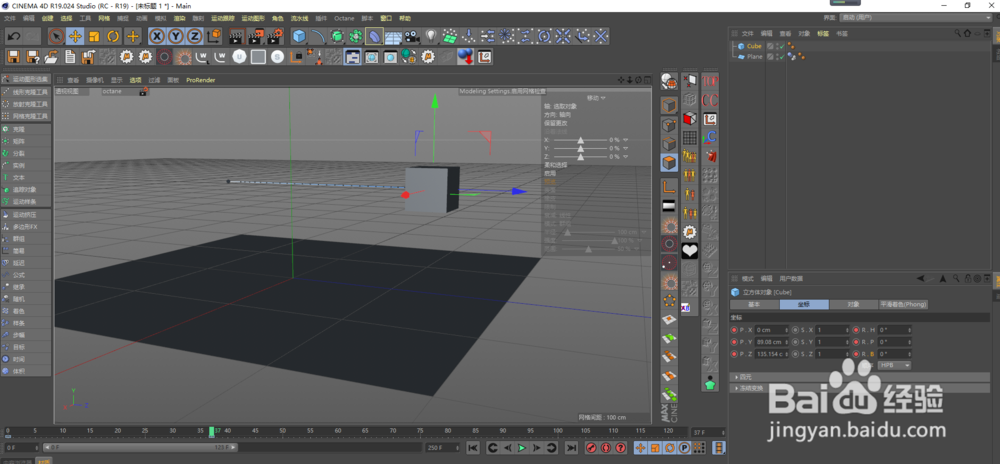
Task: Toggle X axis lock
Action: tap(156, 36)
